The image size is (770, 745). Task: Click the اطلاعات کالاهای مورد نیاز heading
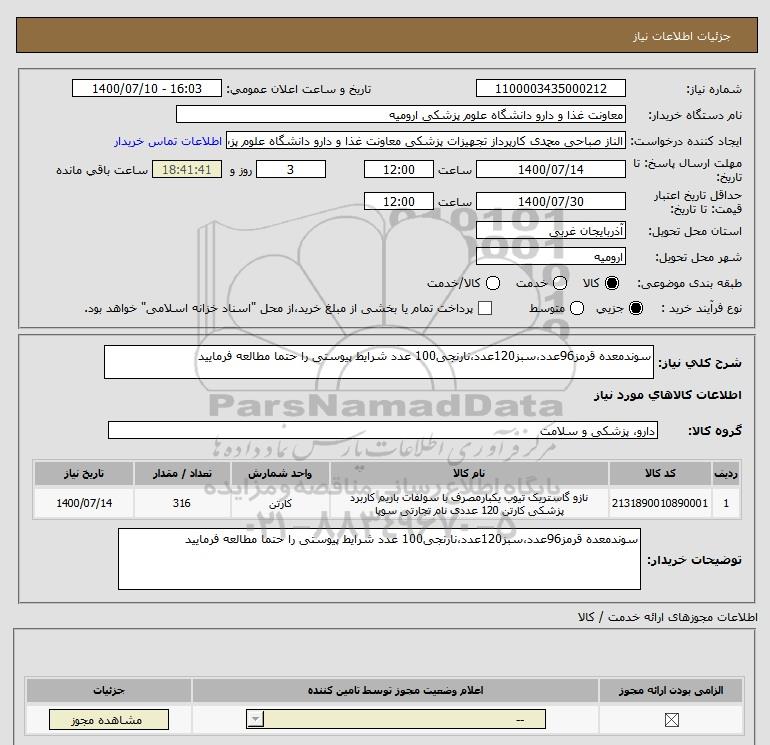point(668,395)
